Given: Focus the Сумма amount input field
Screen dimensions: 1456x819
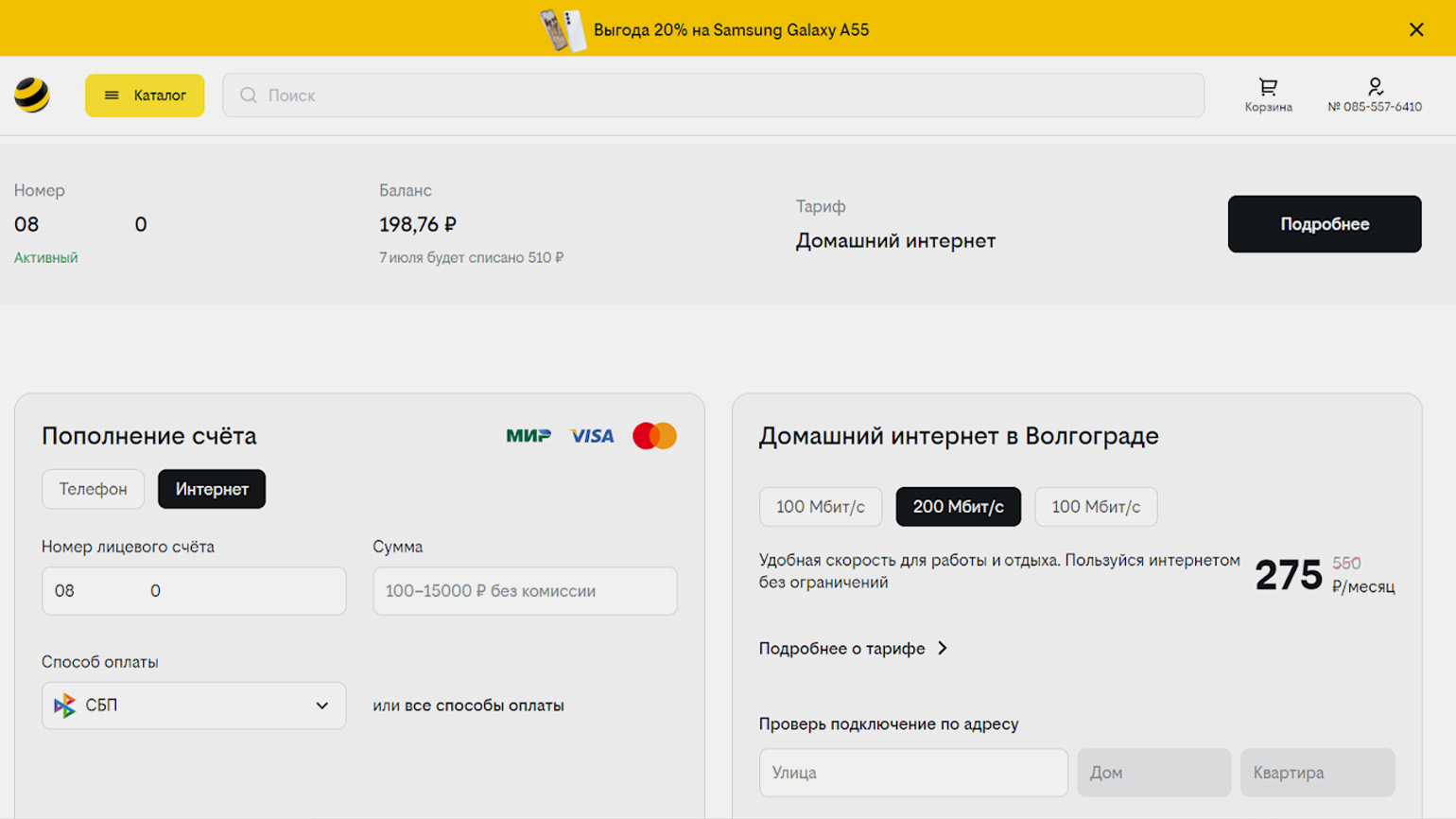Looking at the screenshot, I should [525, 591].
